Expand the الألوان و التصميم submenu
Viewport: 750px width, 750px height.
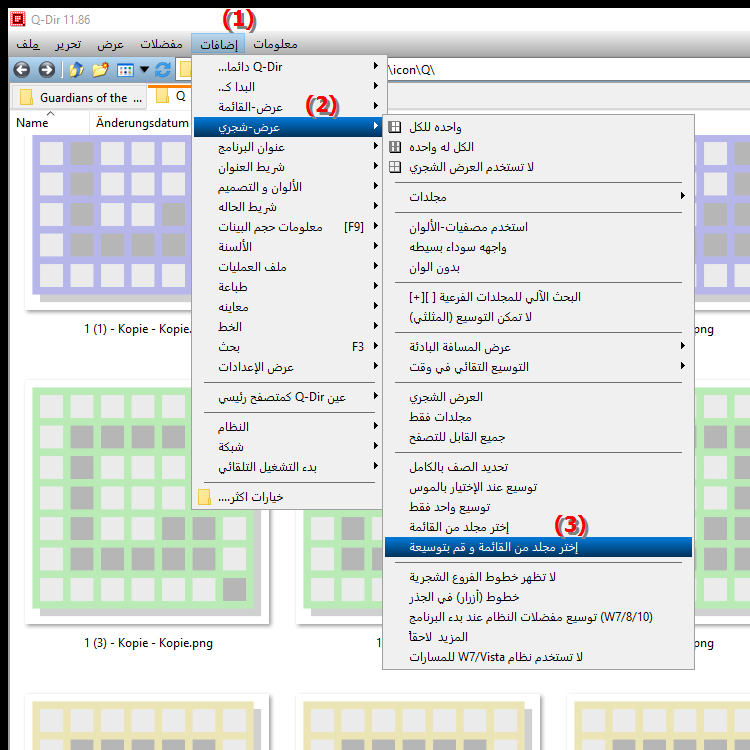point(288,187)
